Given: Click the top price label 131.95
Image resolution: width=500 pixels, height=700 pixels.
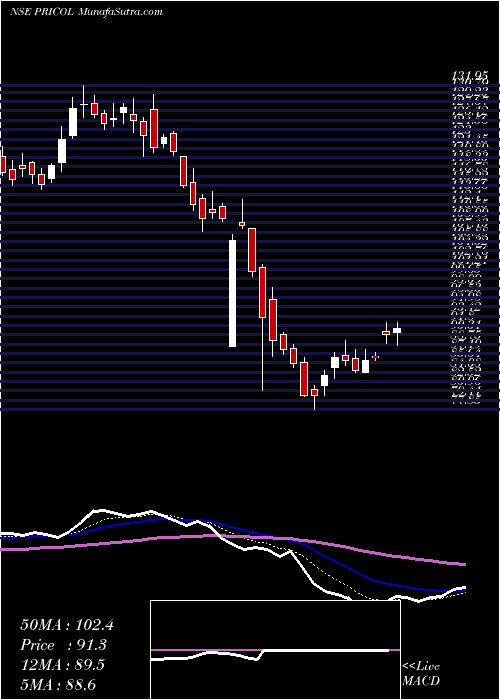Looking at the screenshot, I should point(468,75).
